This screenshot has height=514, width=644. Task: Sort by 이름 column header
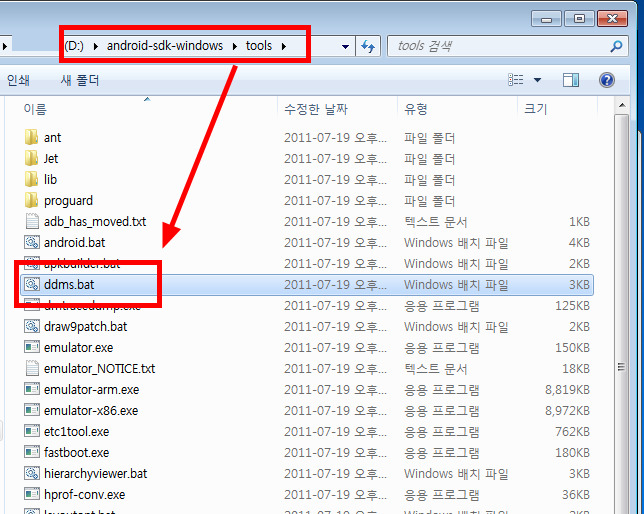click(141, 109)
